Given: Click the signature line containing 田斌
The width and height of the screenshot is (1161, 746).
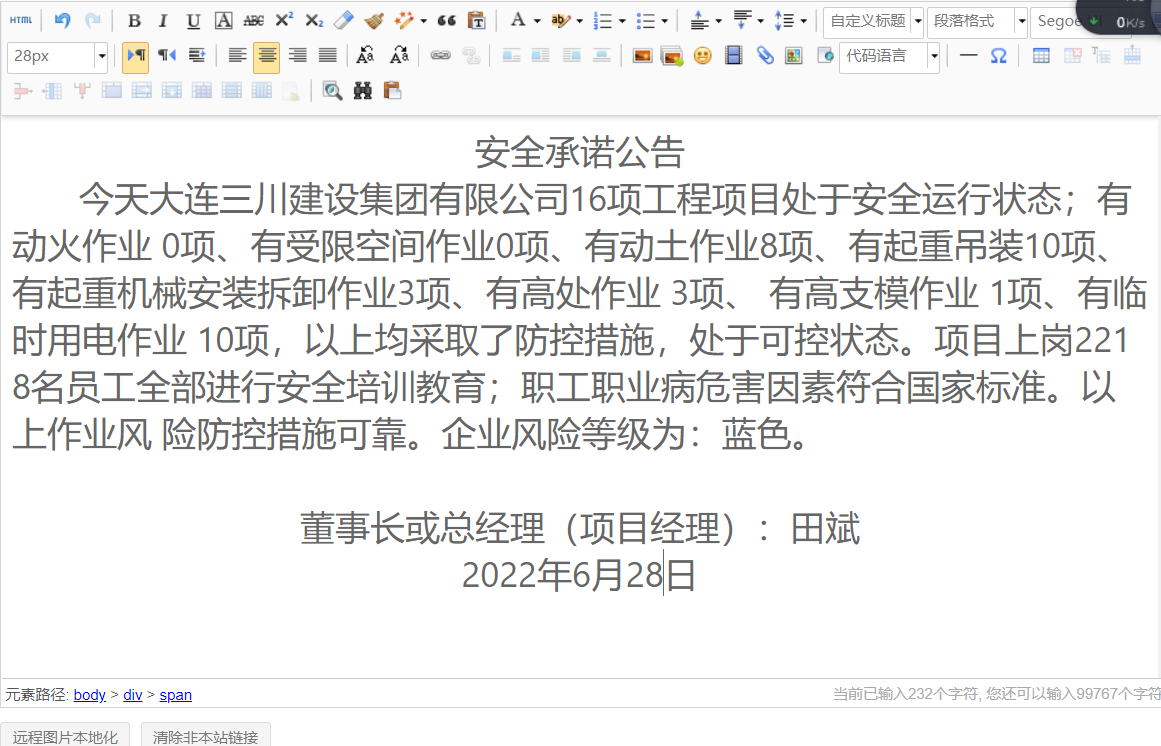Looking at the screenshot, I should (580, 528).
